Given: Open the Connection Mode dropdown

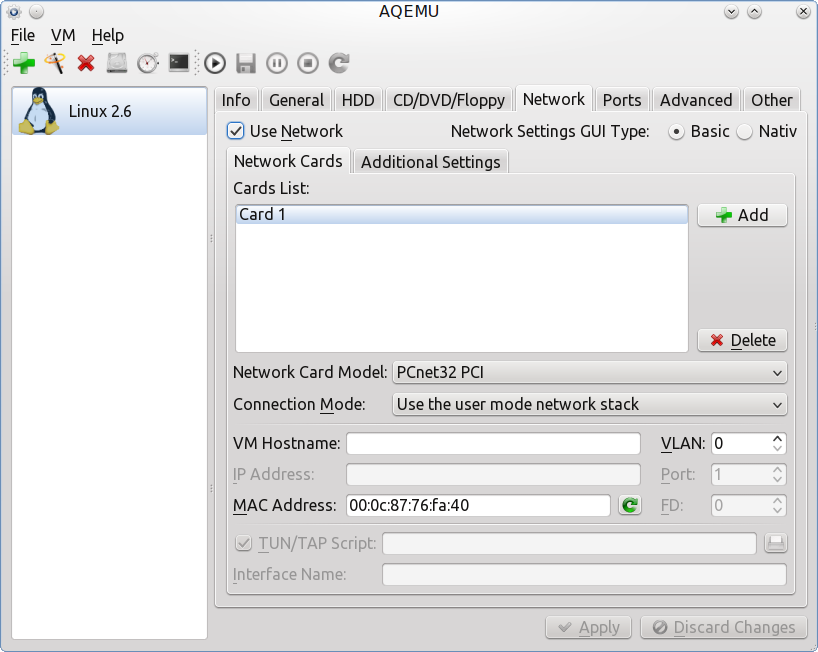Looking at the screenshot, I should [589, 404].
